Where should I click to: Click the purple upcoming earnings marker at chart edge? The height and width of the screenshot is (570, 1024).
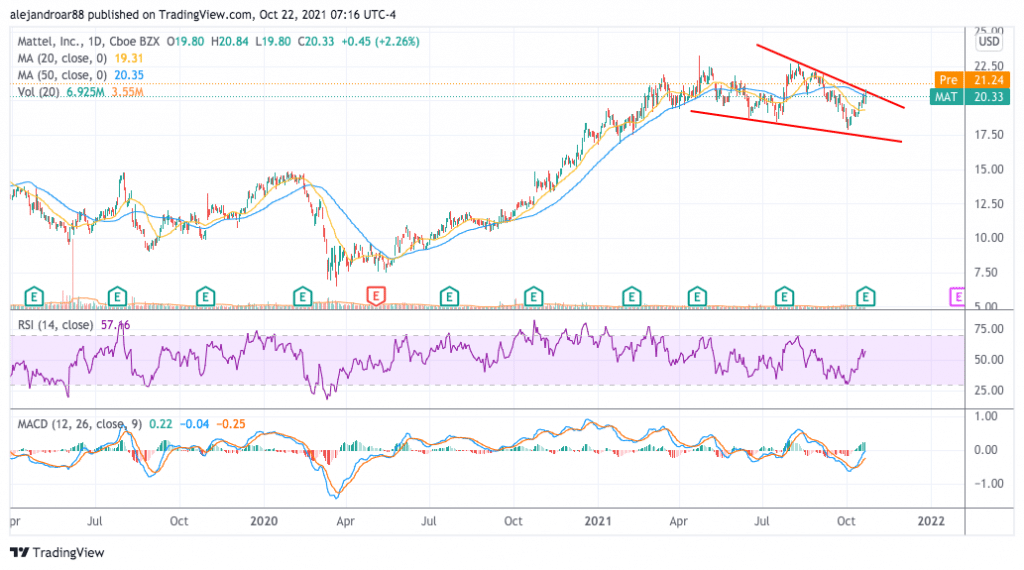pos(957,296)
